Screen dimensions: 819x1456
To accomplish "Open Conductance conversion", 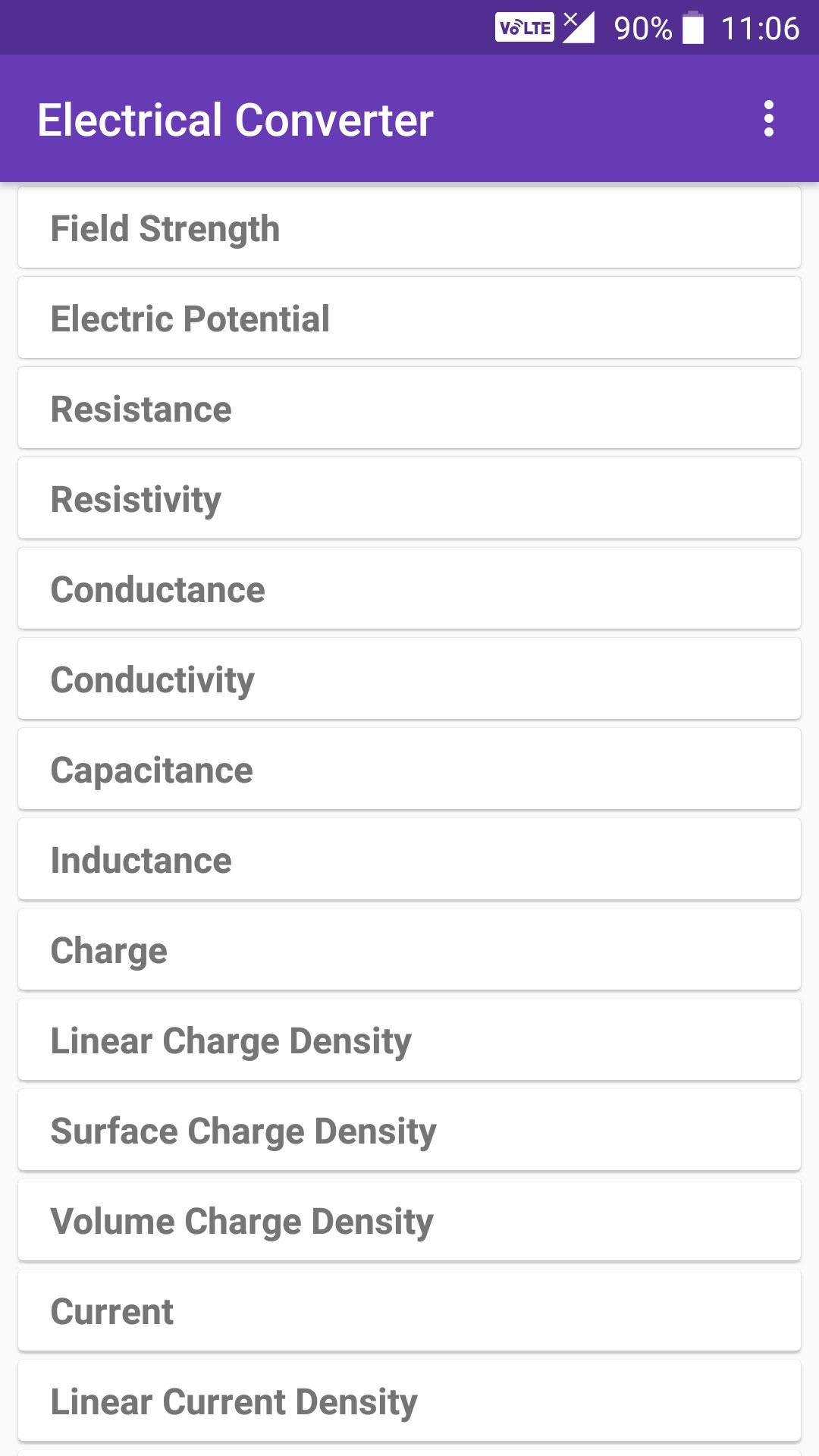I will [409, 588].
